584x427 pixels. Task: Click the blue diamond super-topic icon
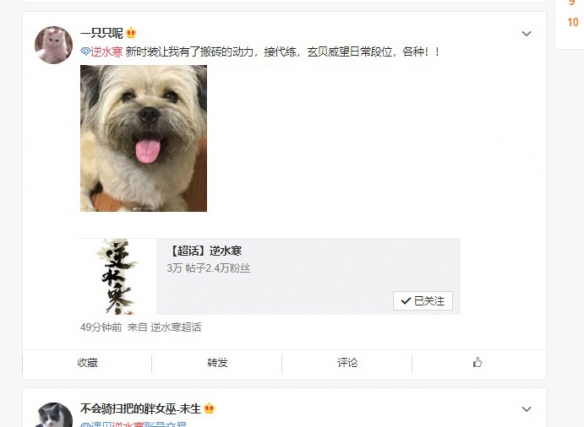click(x=85, y=52)
